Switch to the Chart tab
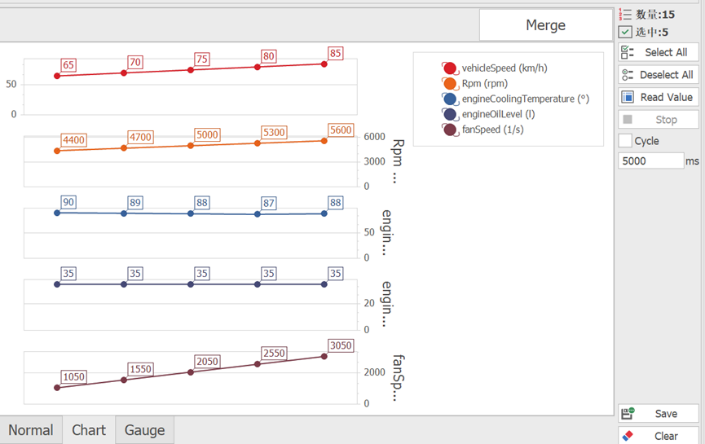 (x=89, y=430)
